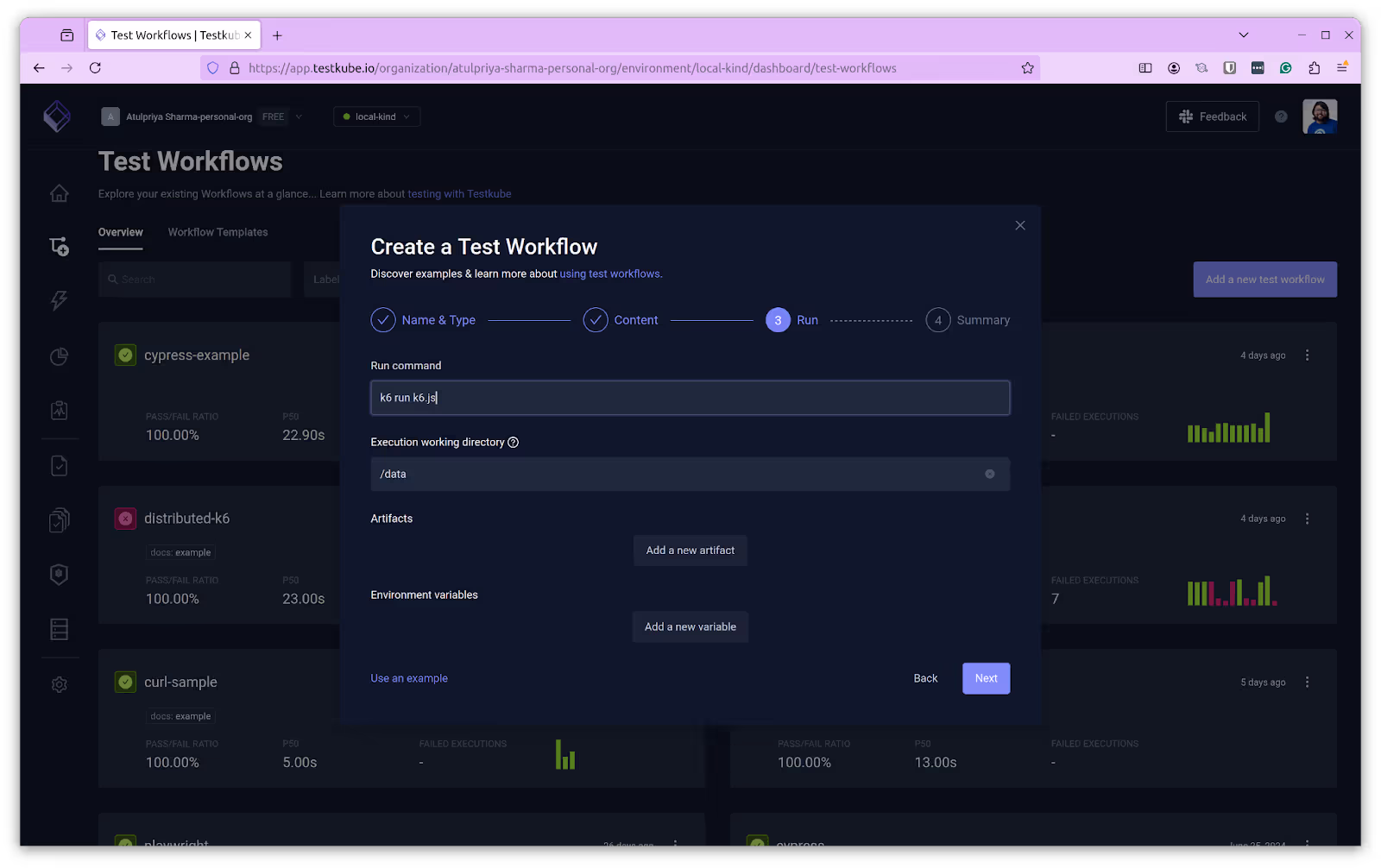Viewport: 1381px width, 868px height.
Task: Open browser extensions puzzle icon
Action: (1314, 68)
